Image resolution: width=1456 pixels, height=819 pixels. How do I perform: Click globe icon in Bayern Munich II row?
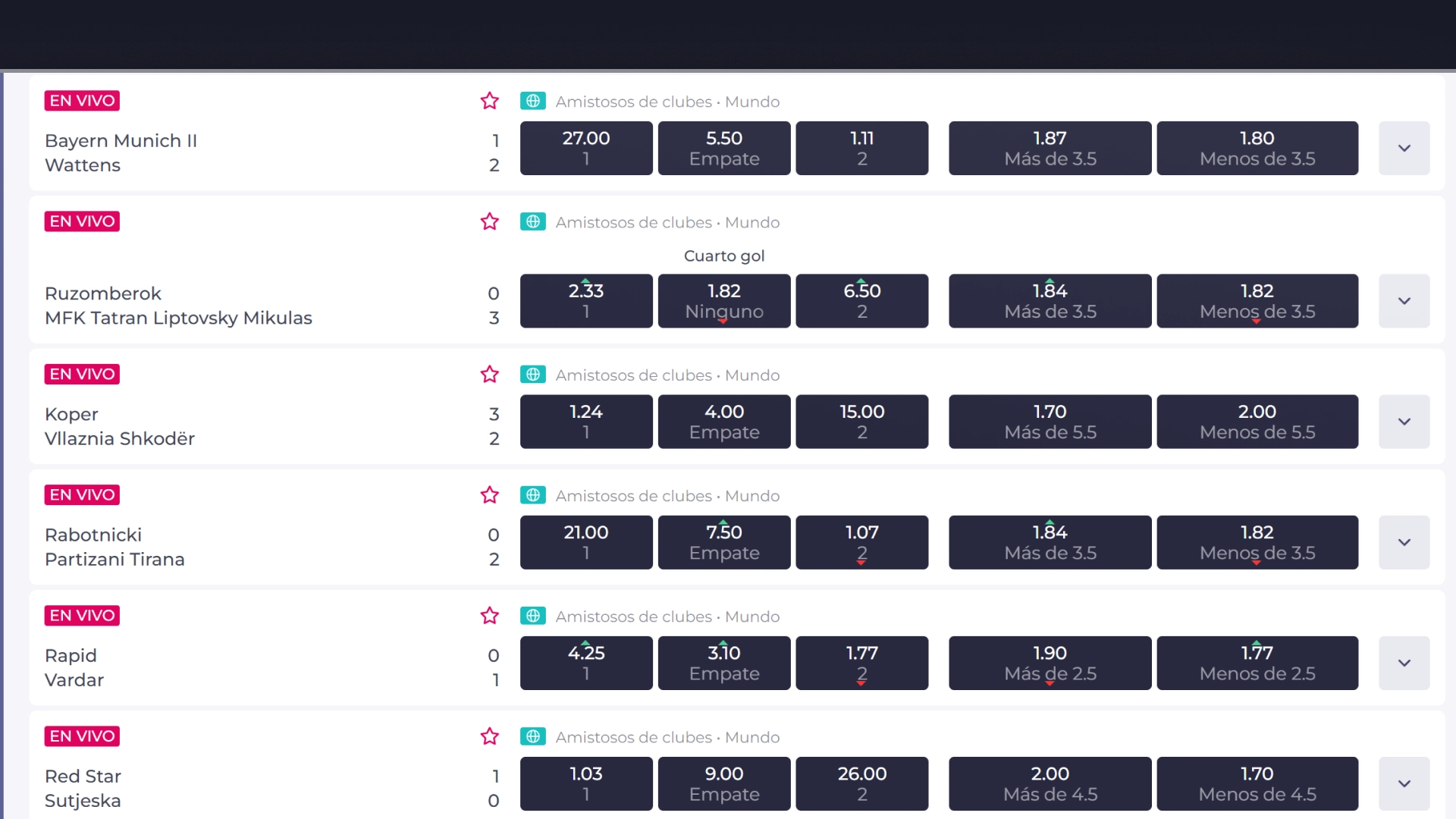tap(533, 101)
